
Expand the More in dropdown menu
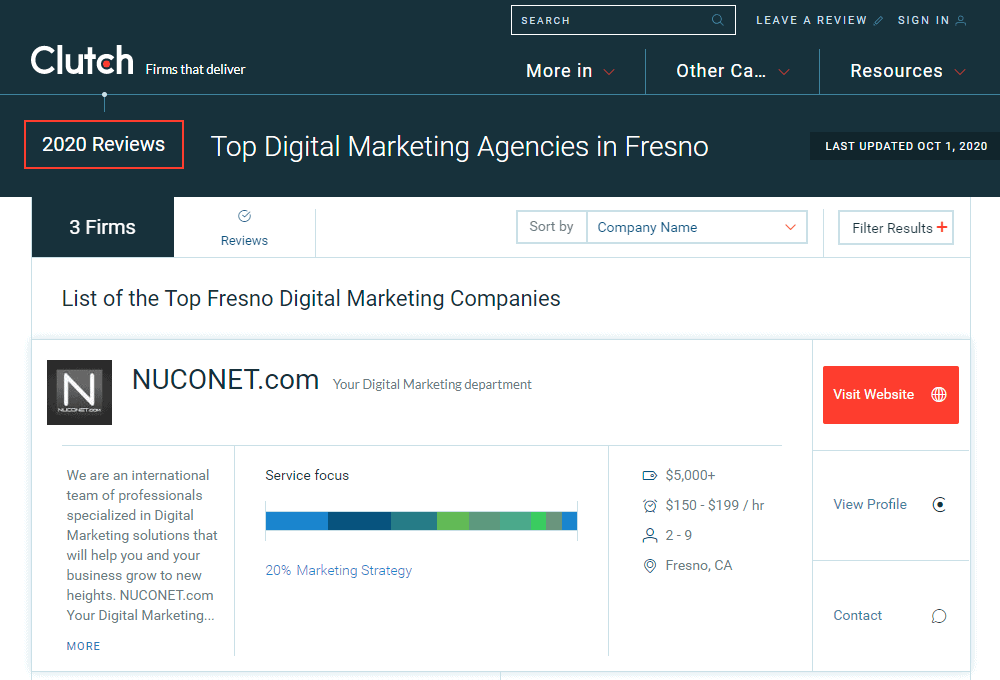pos(570,71)
